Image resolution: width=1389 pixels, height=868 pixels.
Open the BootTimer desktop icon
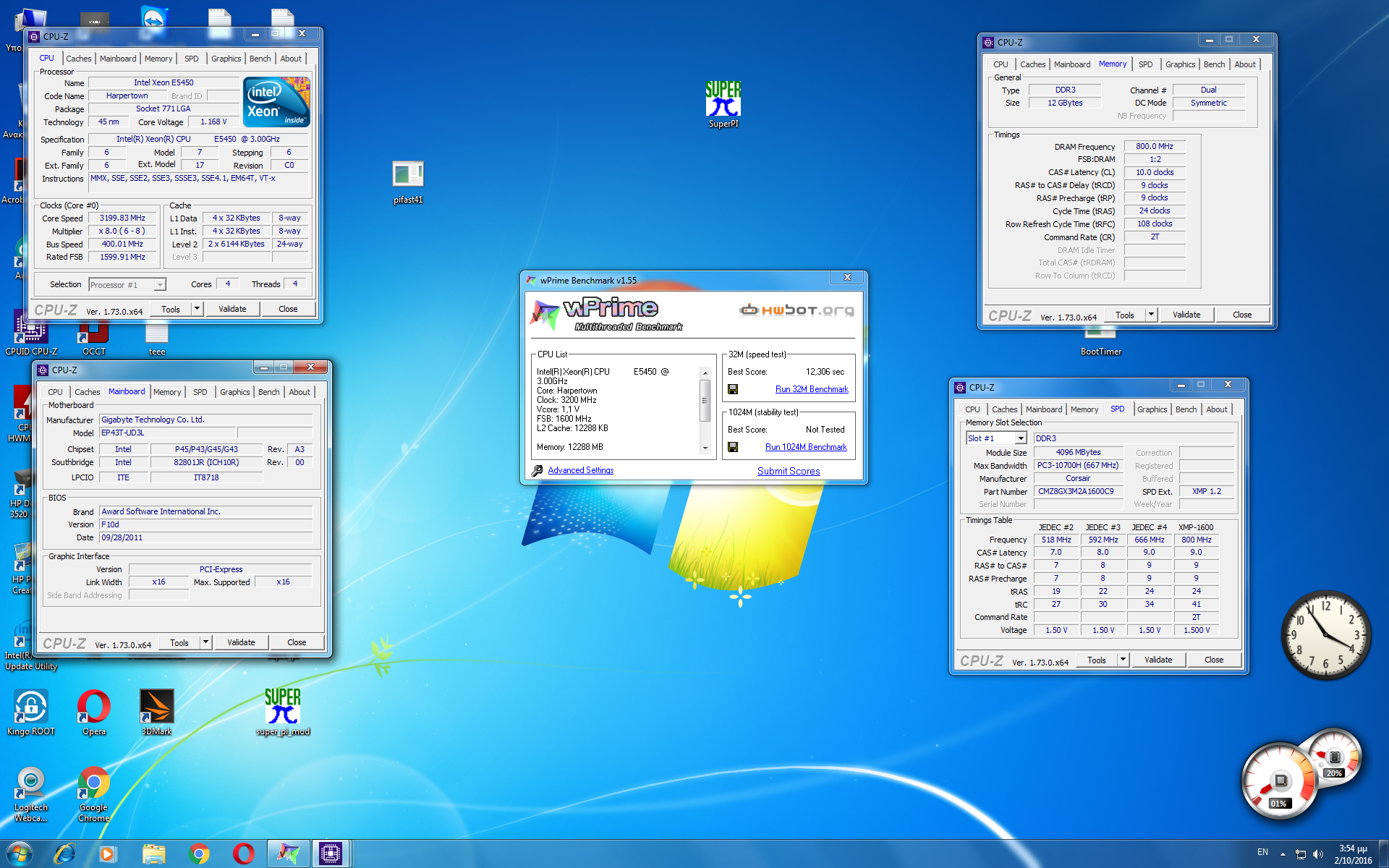pyautogui.click(x=1100, y=343)
